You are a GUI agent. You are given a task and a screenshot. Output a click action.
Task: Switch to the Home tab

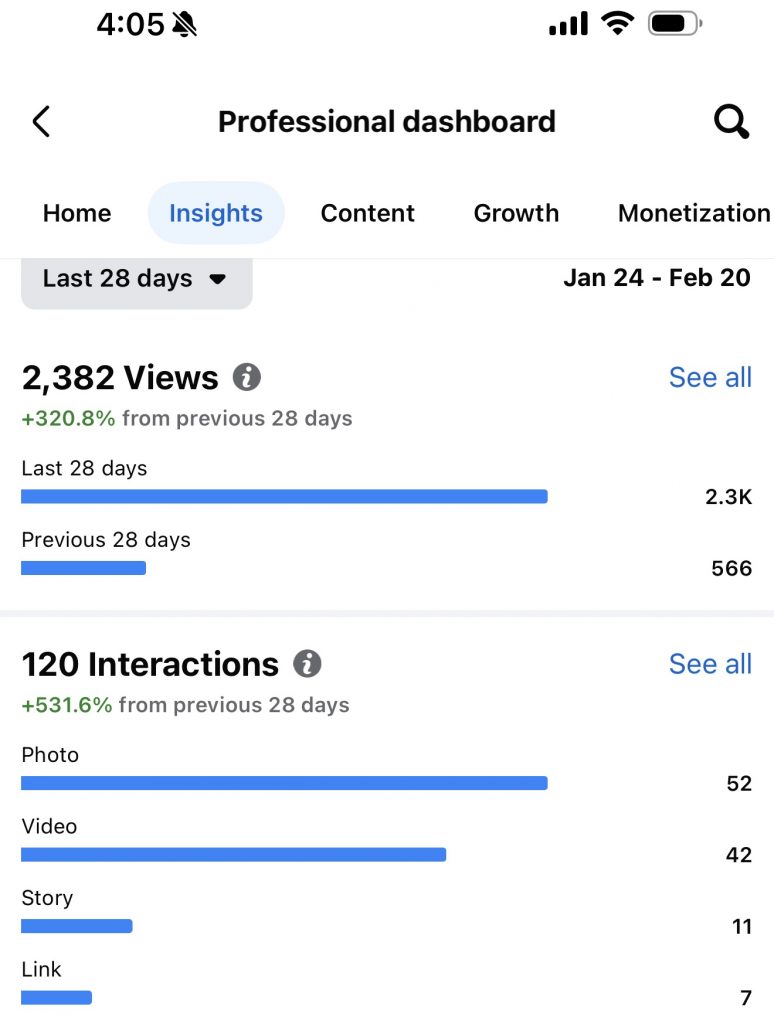click(x=77, y=213)
